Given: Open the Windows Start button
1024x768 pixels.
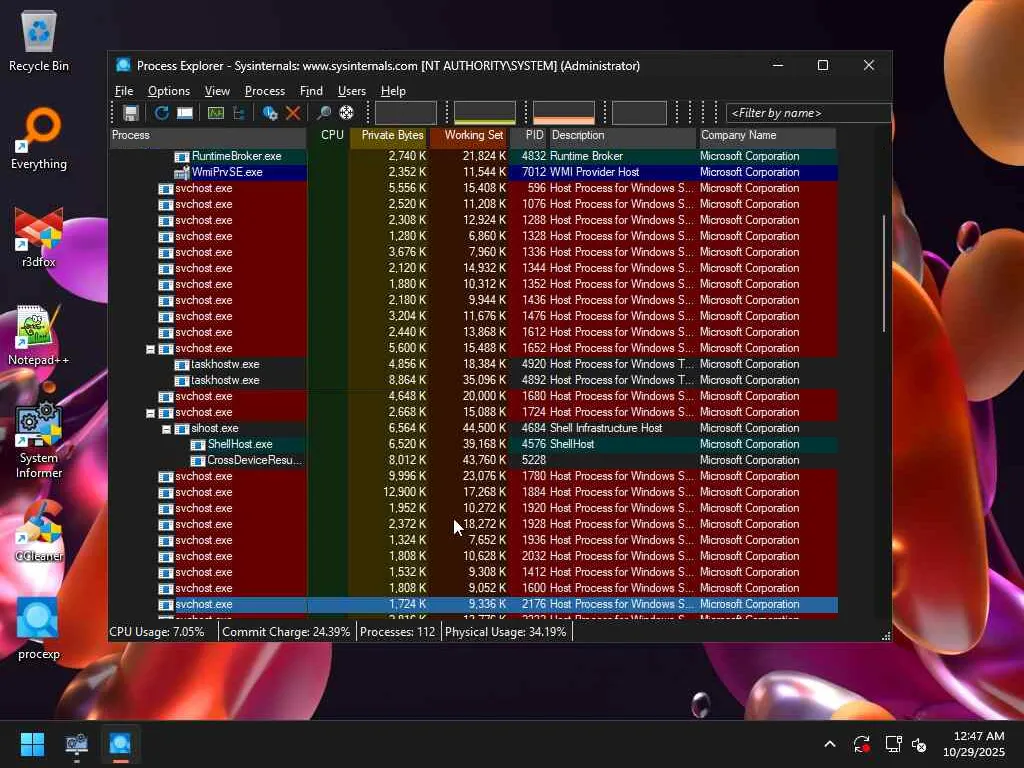Looking at the screenshot, I should pyautogui.click(x=32, y=744).
